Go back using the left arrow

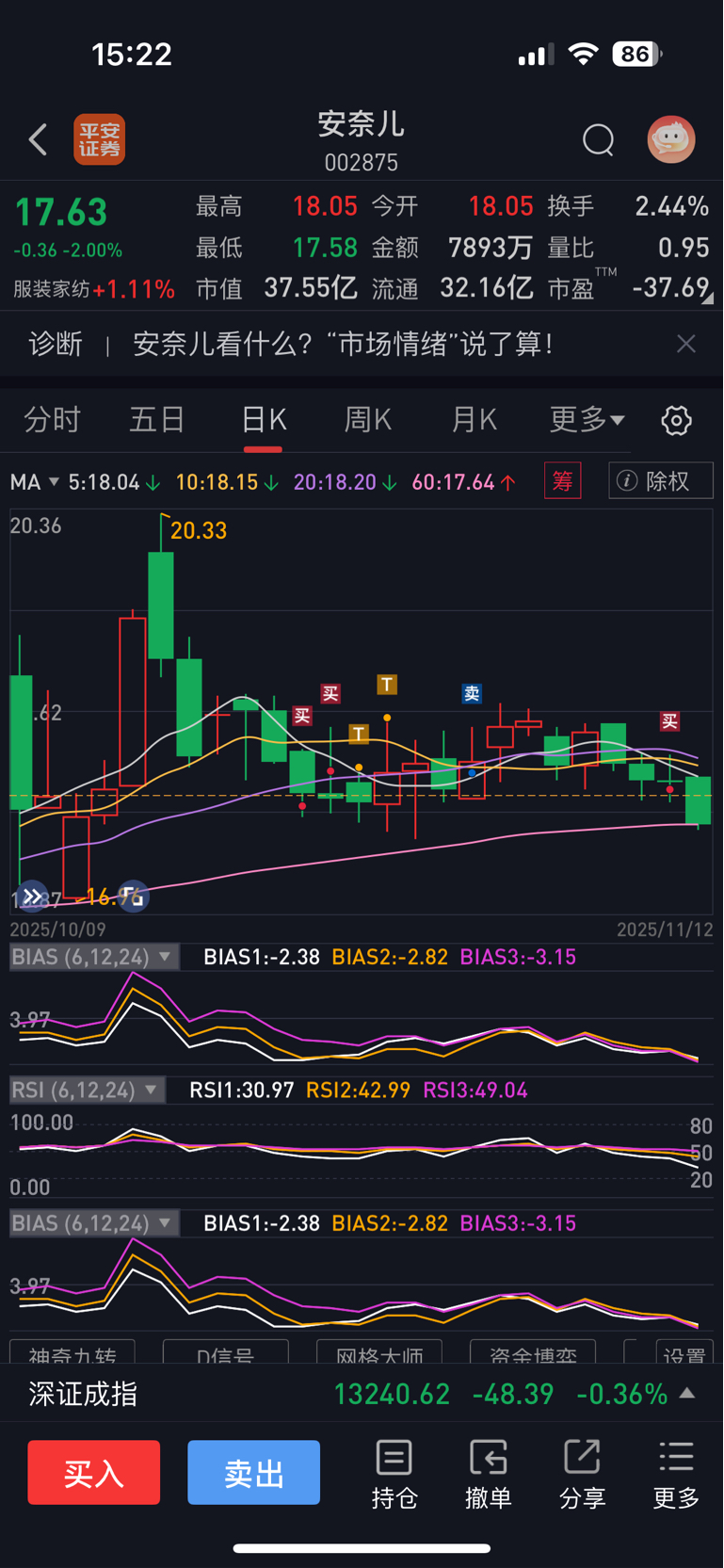click(38, 140)
